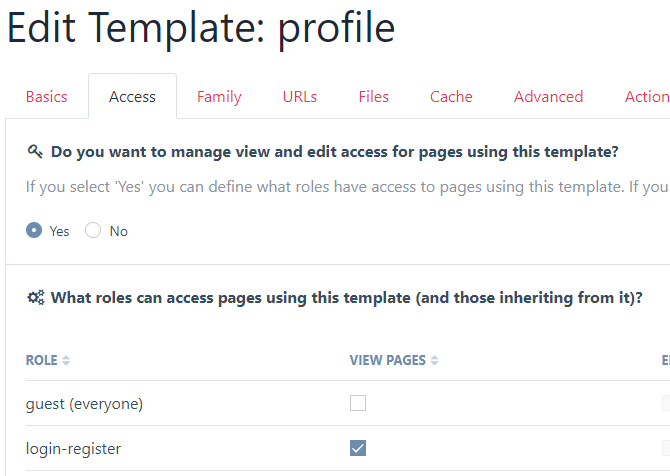Select the Yes radio button
This screenshot has height=476, width=670.
coord(34,230)
